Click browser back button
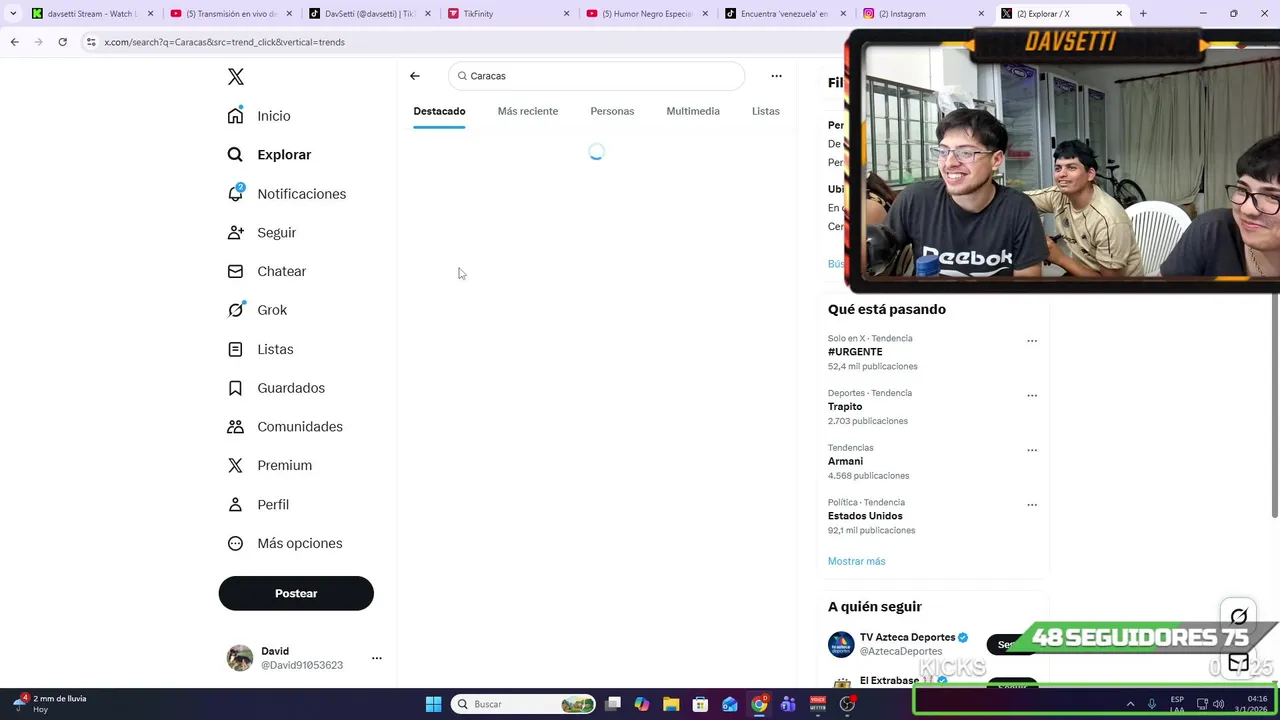The height and width of the screenshot is (720, 1280). [x=14, y=42]
